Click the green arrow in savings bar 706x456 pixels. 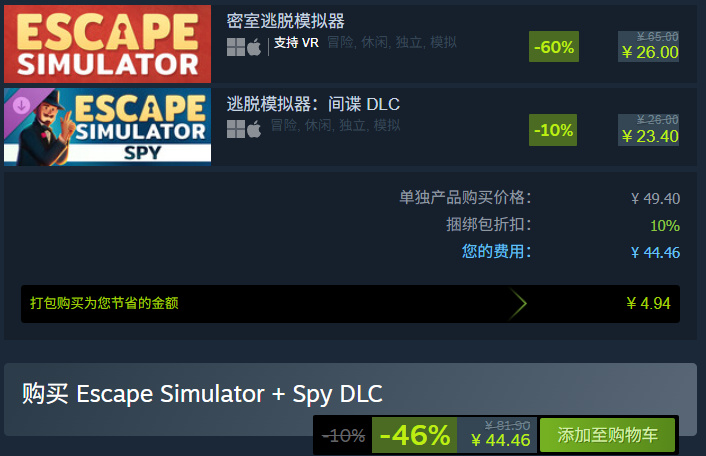tap(518, 303)
